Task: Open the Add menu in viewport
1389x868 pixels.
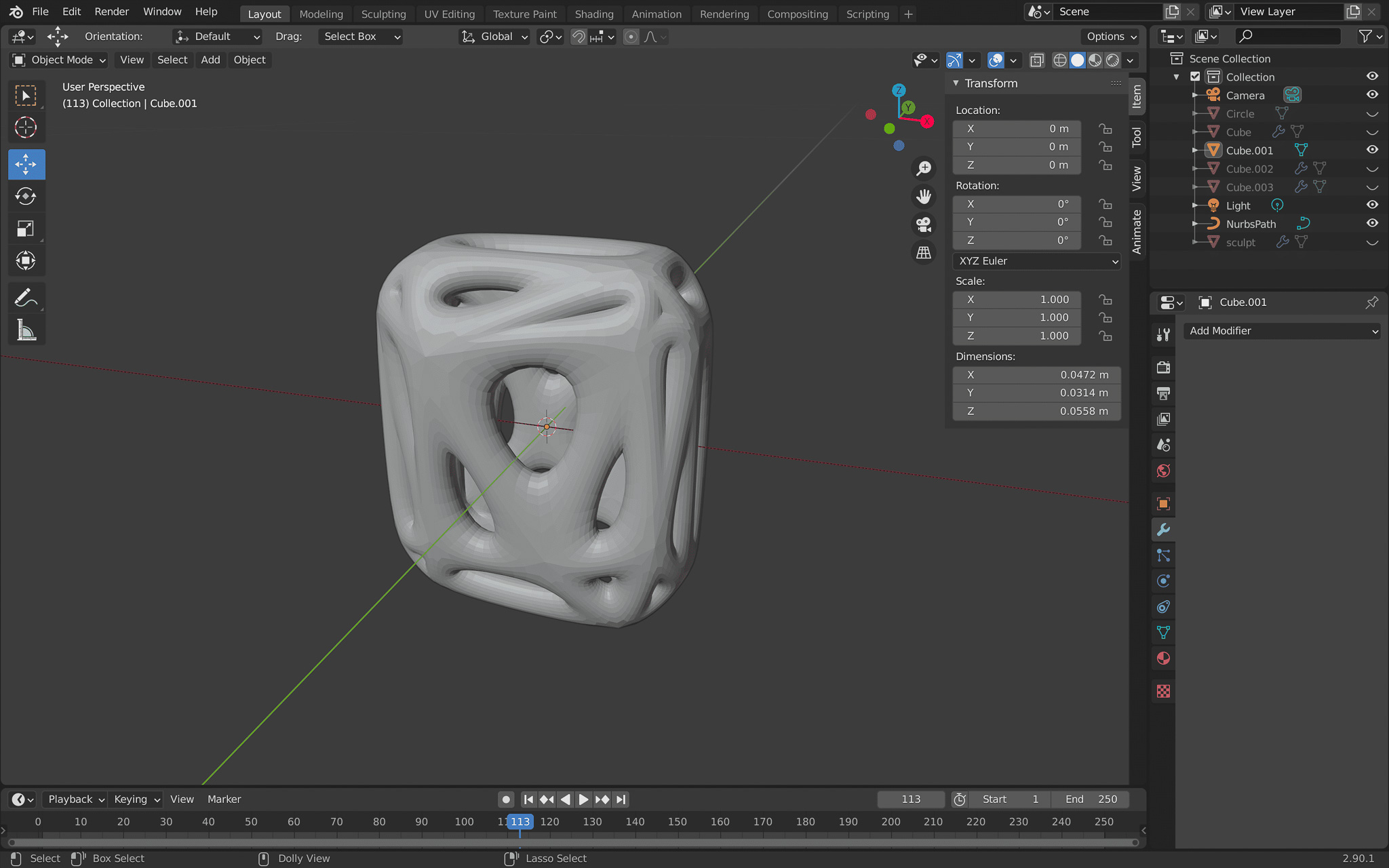Action: [x=210, y=60]
